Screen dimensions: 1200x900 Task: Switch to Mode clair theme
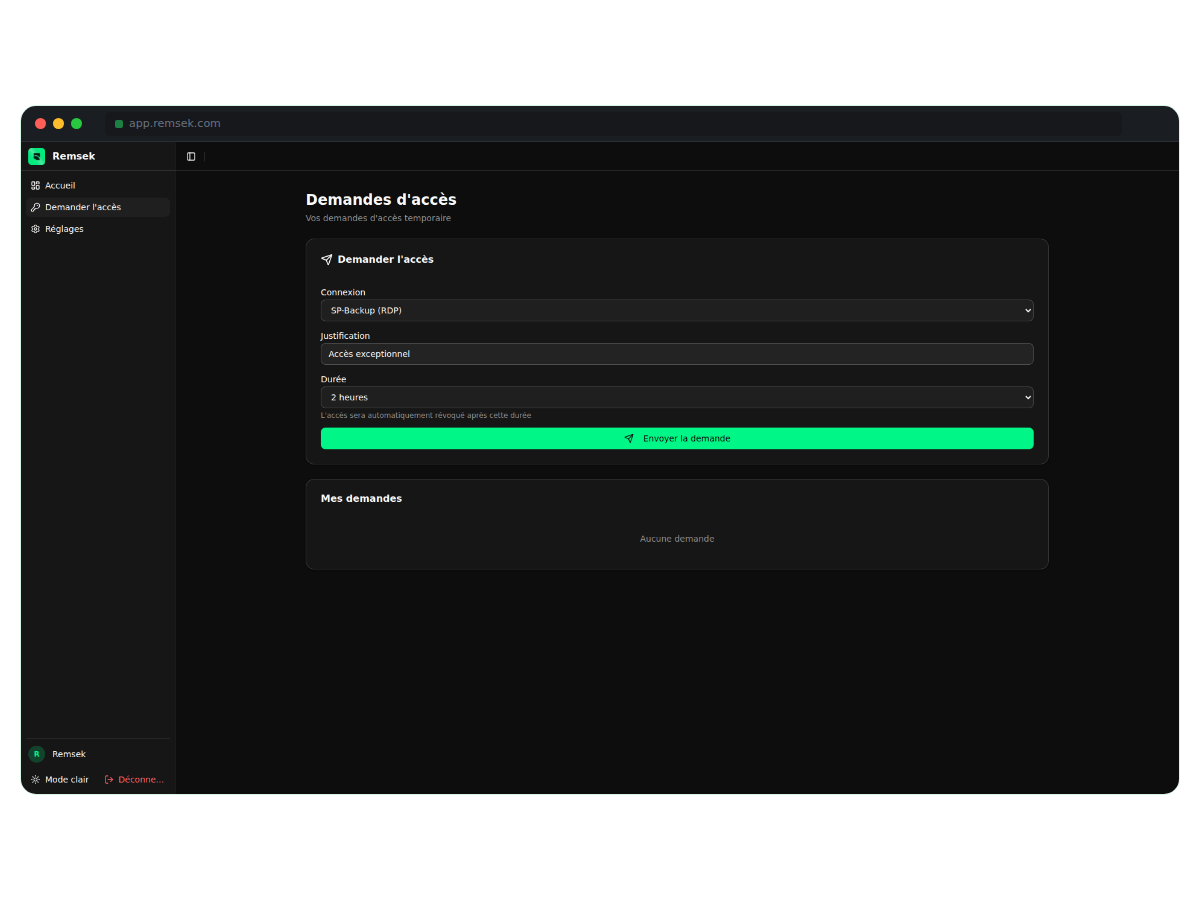pyautogui.click(x=60, y=779)
